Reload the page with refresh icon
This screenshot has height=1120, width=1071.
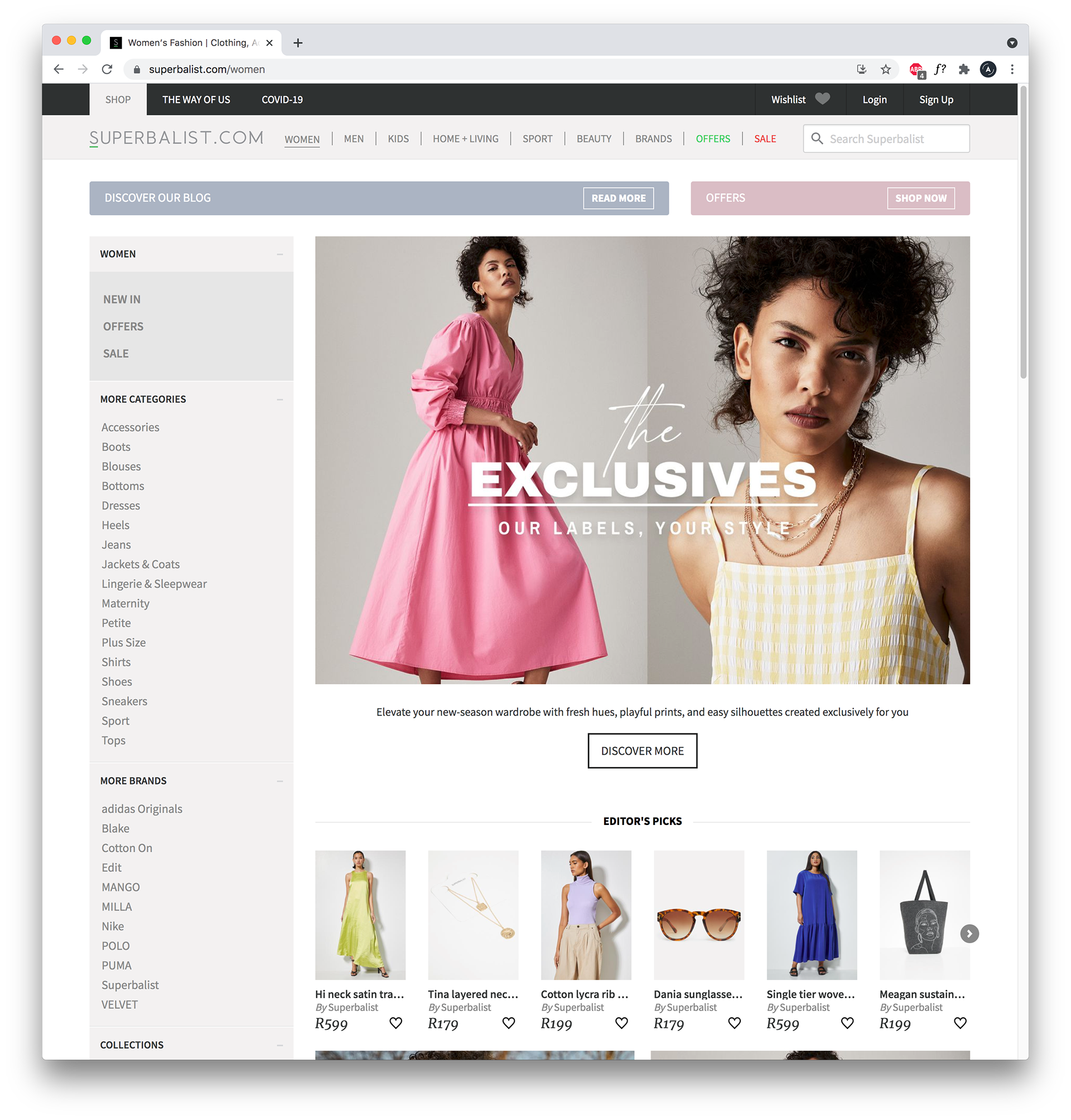(107, 69)
